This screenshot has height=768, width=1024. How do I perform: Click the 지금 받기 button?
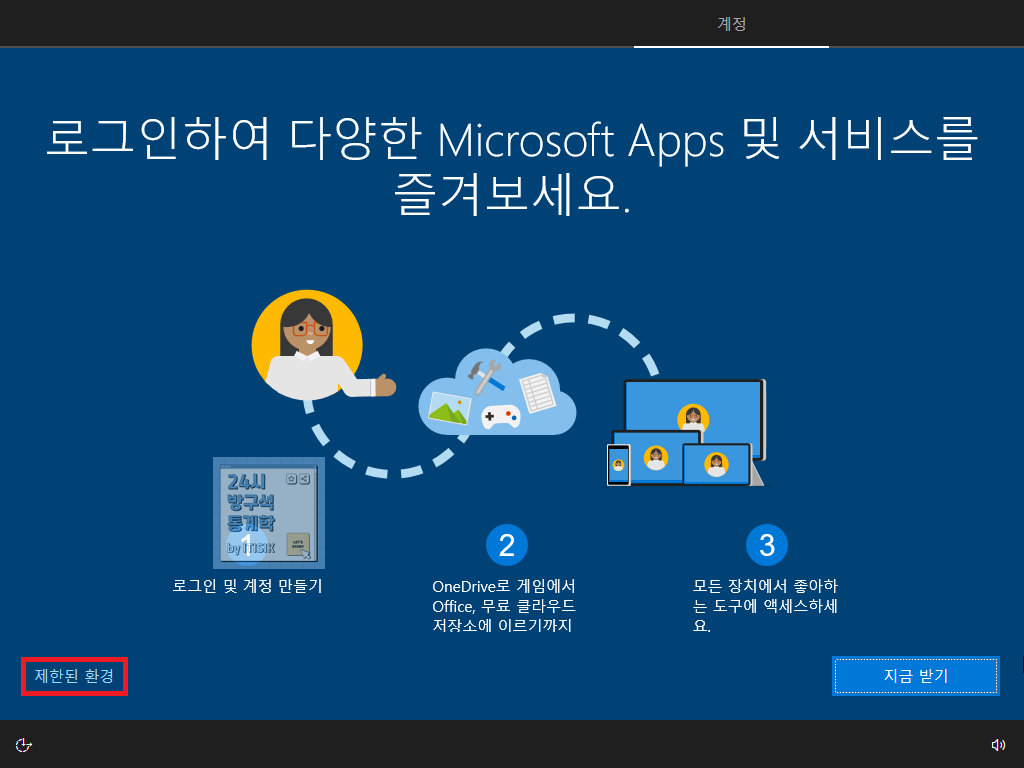coord(916,676)
